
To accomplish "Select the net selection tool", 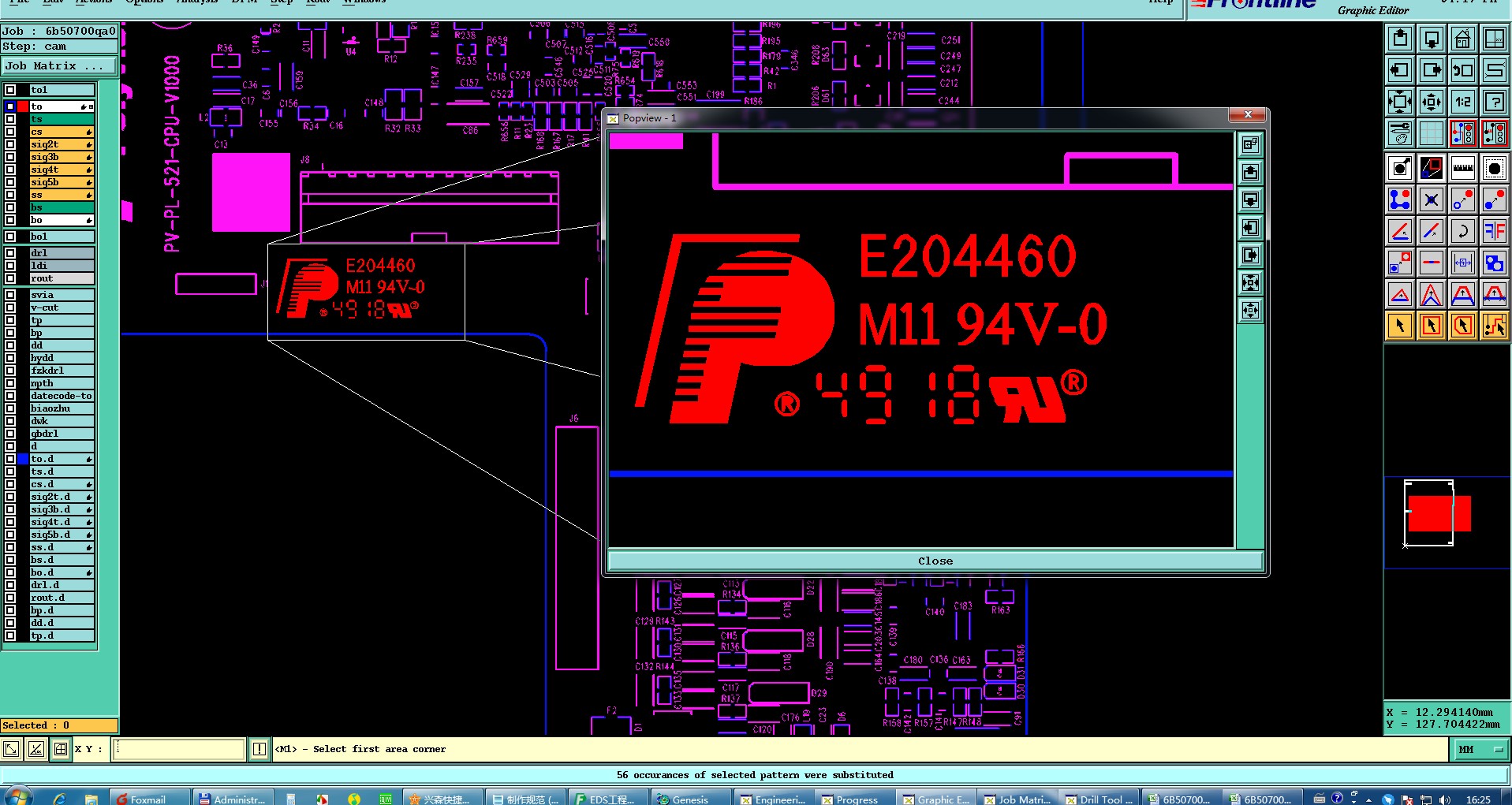I will pos(1495,326).
